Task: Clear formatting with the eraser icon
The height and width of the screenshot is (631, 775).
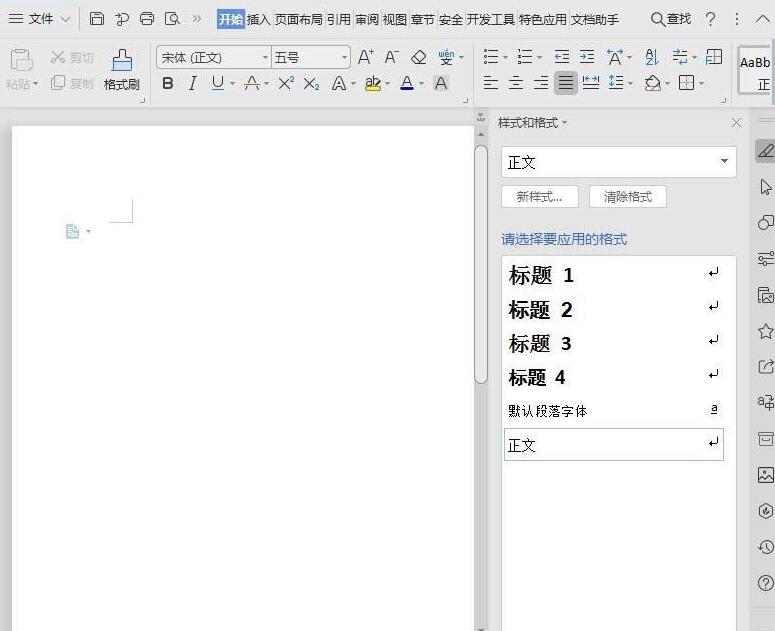Action: (x=419, y=57)
